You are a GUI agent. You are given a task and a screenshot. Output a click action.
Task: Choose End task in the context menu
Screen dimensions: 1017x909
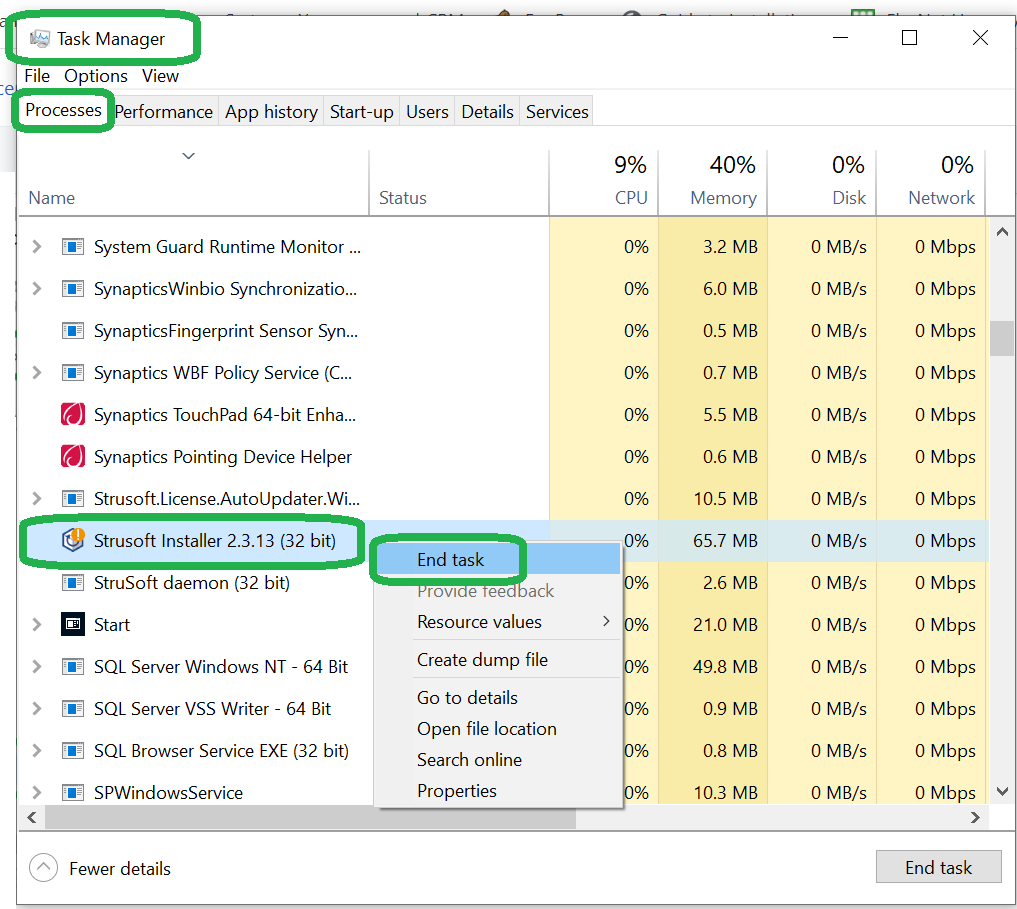[497, 559]
